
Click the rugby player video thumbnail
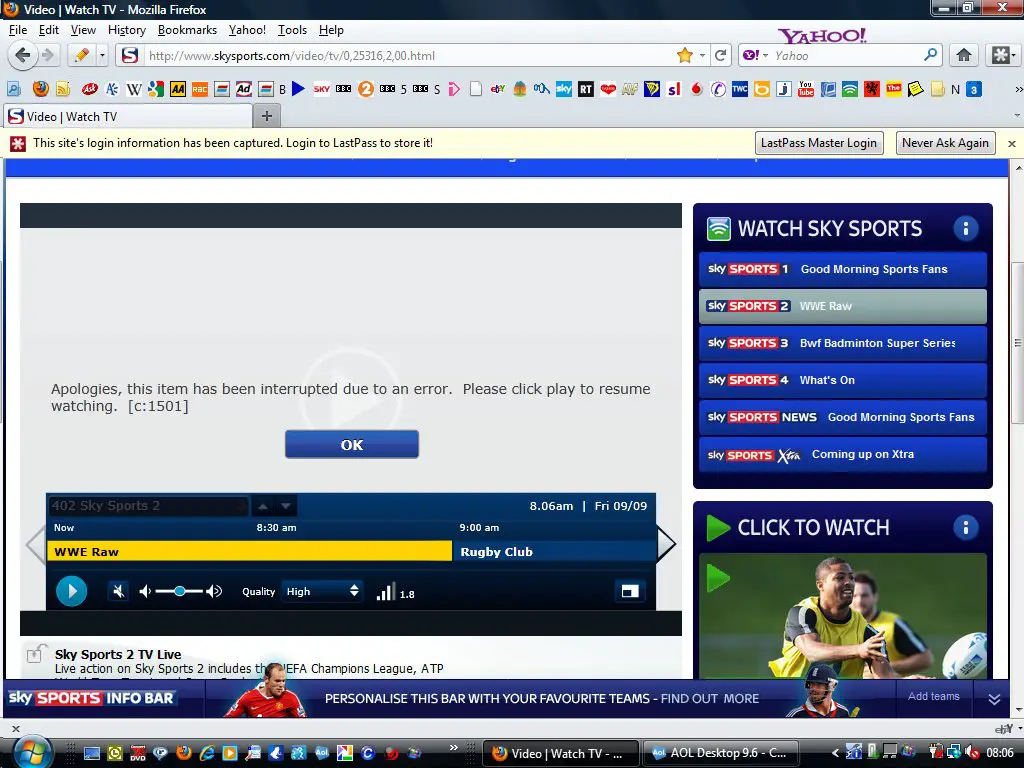tap(842, 616)
